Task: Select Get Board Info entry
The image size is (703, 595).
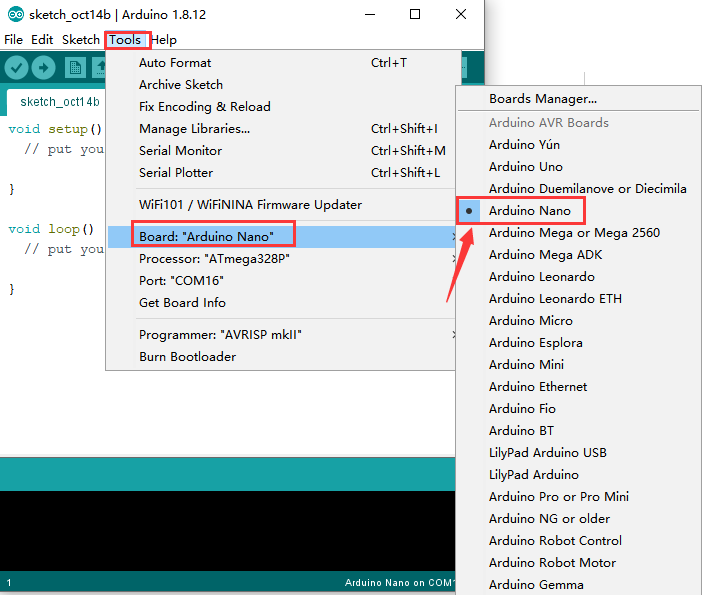Action: (x=182, y=303)
